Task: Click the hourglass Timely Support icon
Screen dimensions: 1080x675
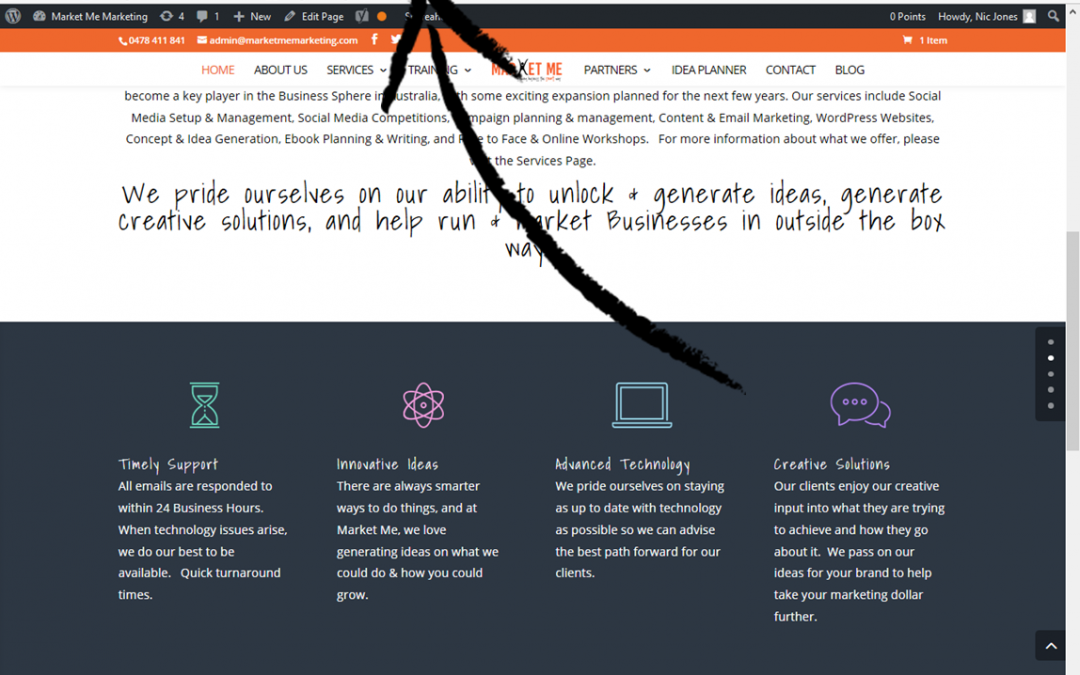Action: click(205, 405)
